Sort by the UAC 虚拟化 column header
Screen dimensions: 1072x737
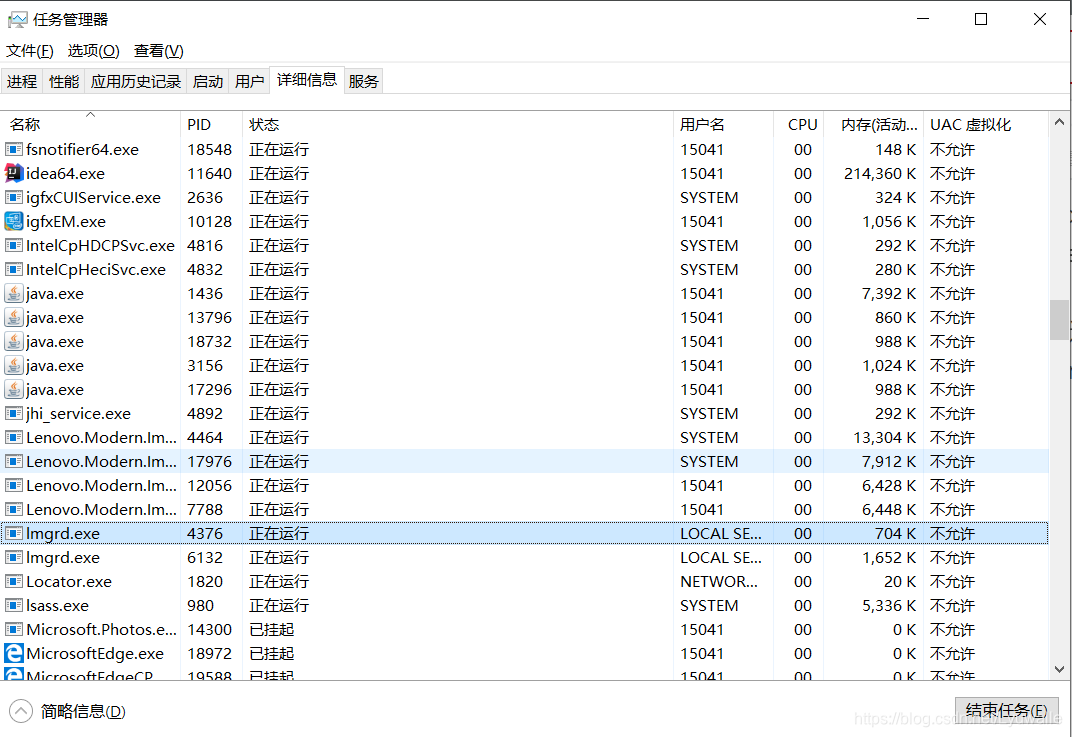pyautogui.click(x=986, y=124)
